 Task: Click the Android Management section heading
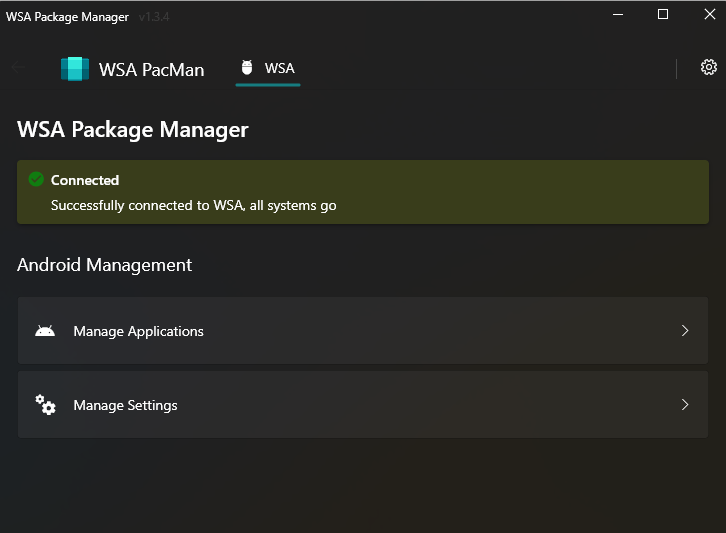click(x=104, y=265)
